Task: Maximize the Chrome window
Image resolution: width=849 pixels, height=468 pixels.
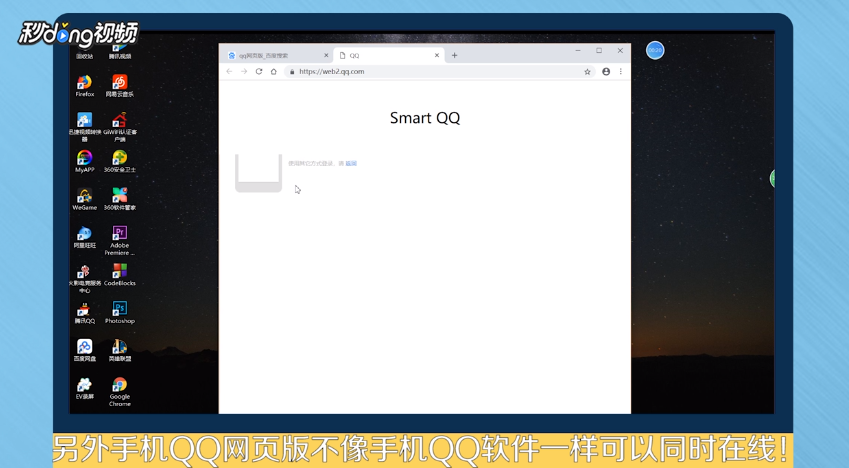Action: (599, 50)
